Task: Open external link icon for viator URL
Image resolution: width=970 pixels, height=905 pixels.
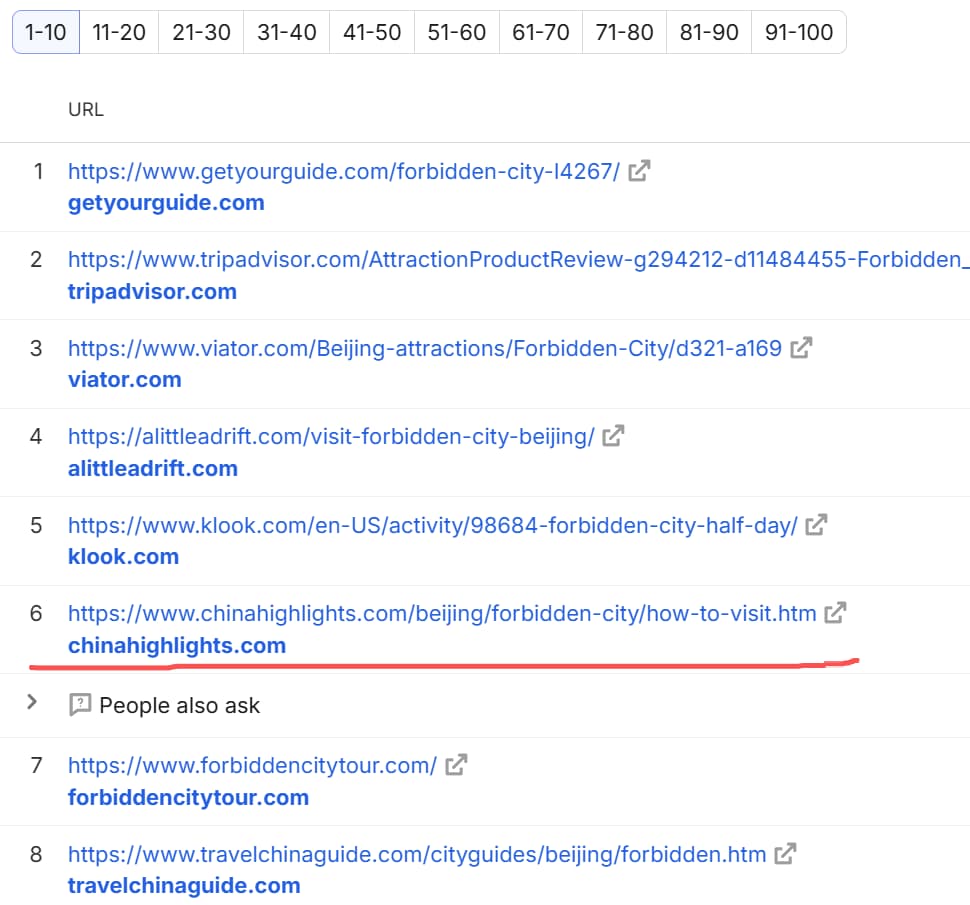Action: point(801,348)
